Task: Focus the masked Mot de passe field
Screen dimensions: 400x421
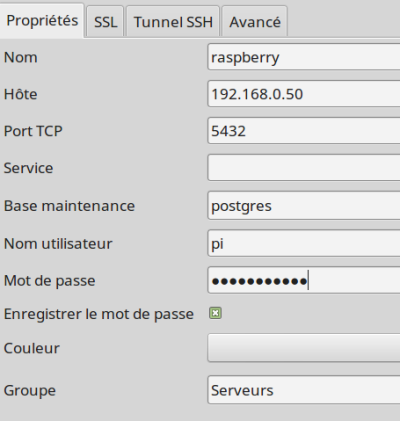Action: 304,280
